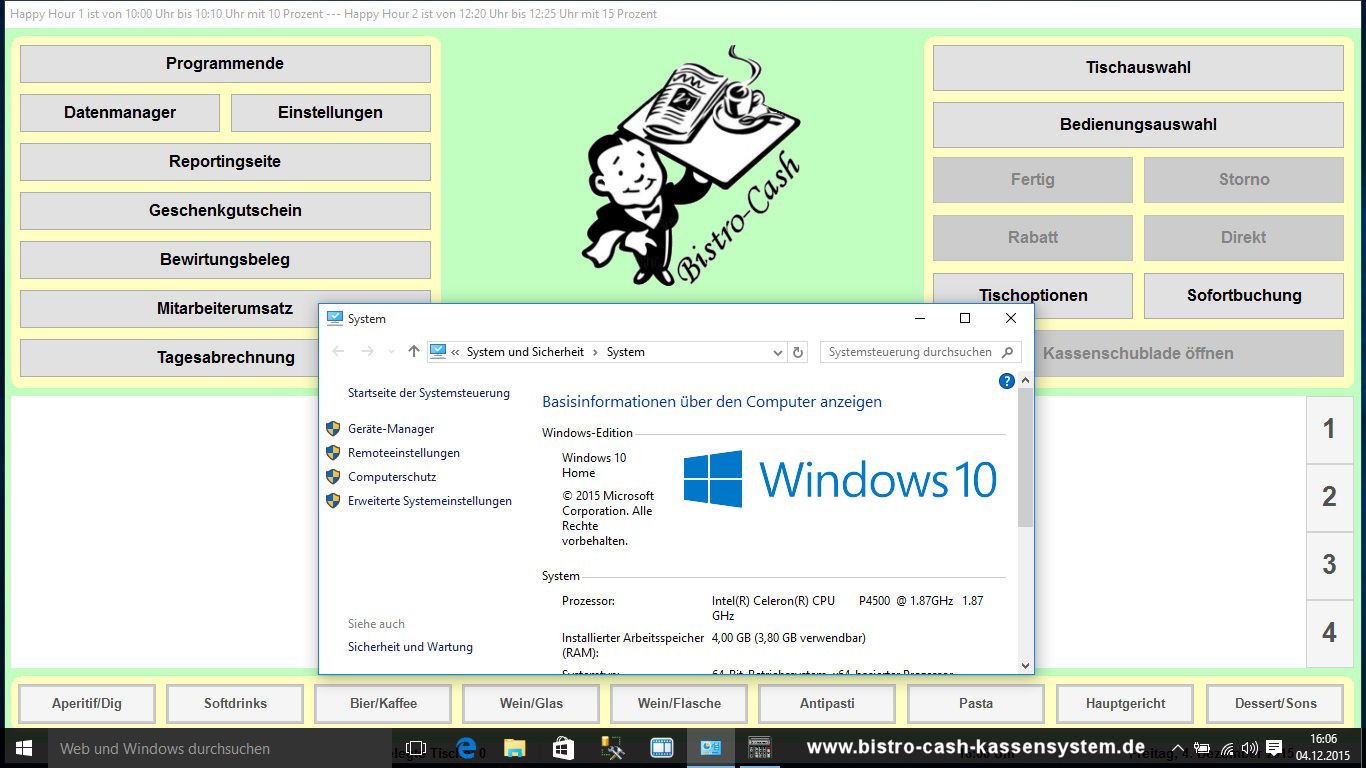Open recent locations dropdown next to forward arrow

click(391, 352)
